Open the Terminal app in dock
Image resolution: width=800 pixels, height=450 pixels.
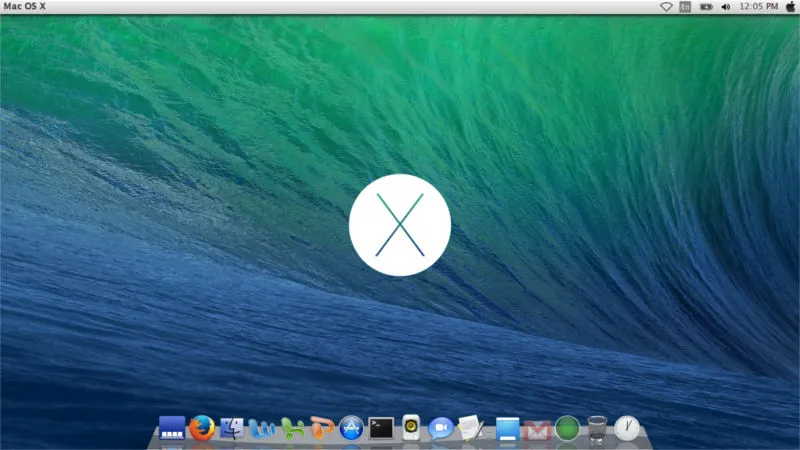381,428
